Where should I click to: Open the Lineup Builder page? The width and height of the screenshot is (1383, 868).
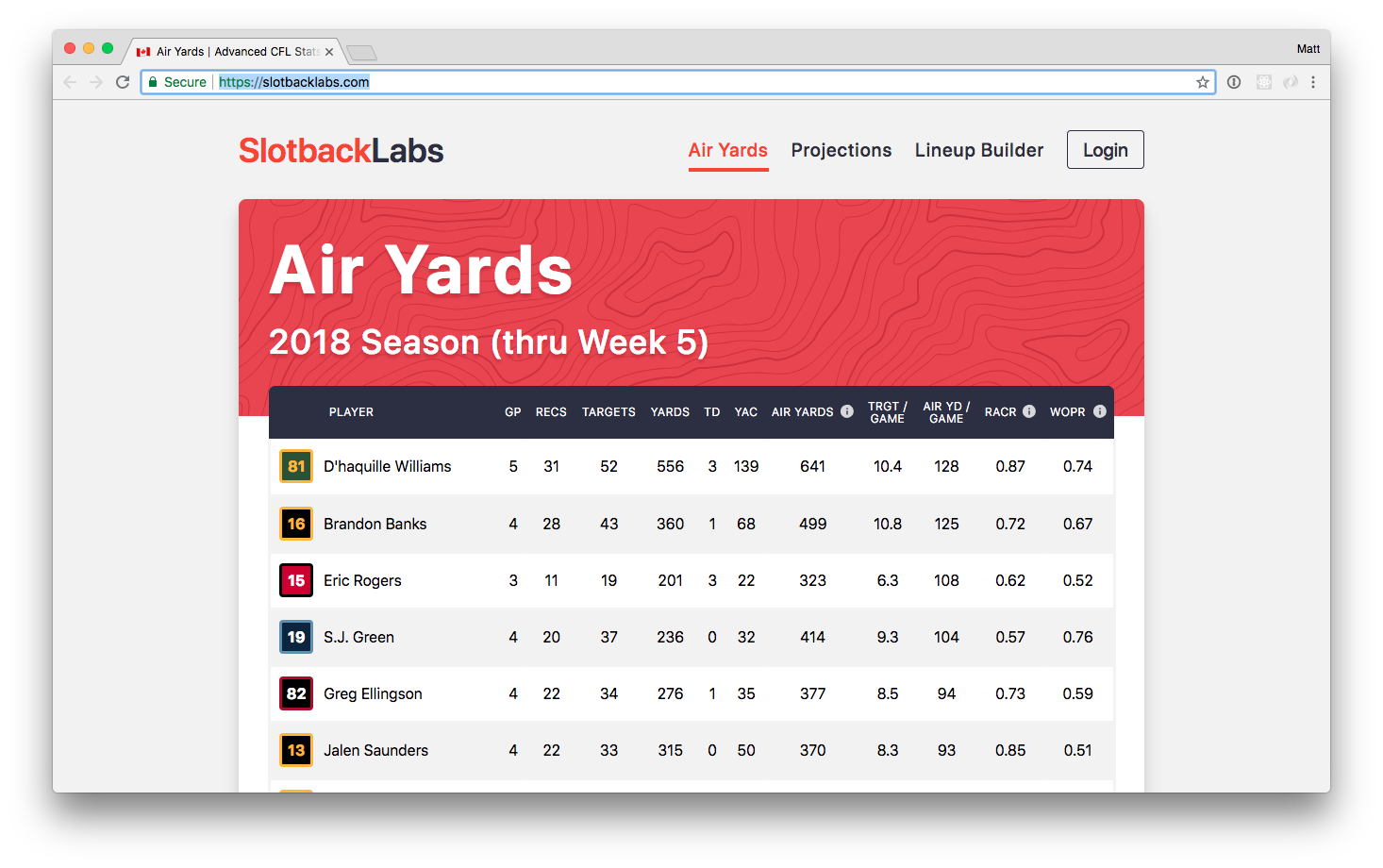[x=979, y=150]
